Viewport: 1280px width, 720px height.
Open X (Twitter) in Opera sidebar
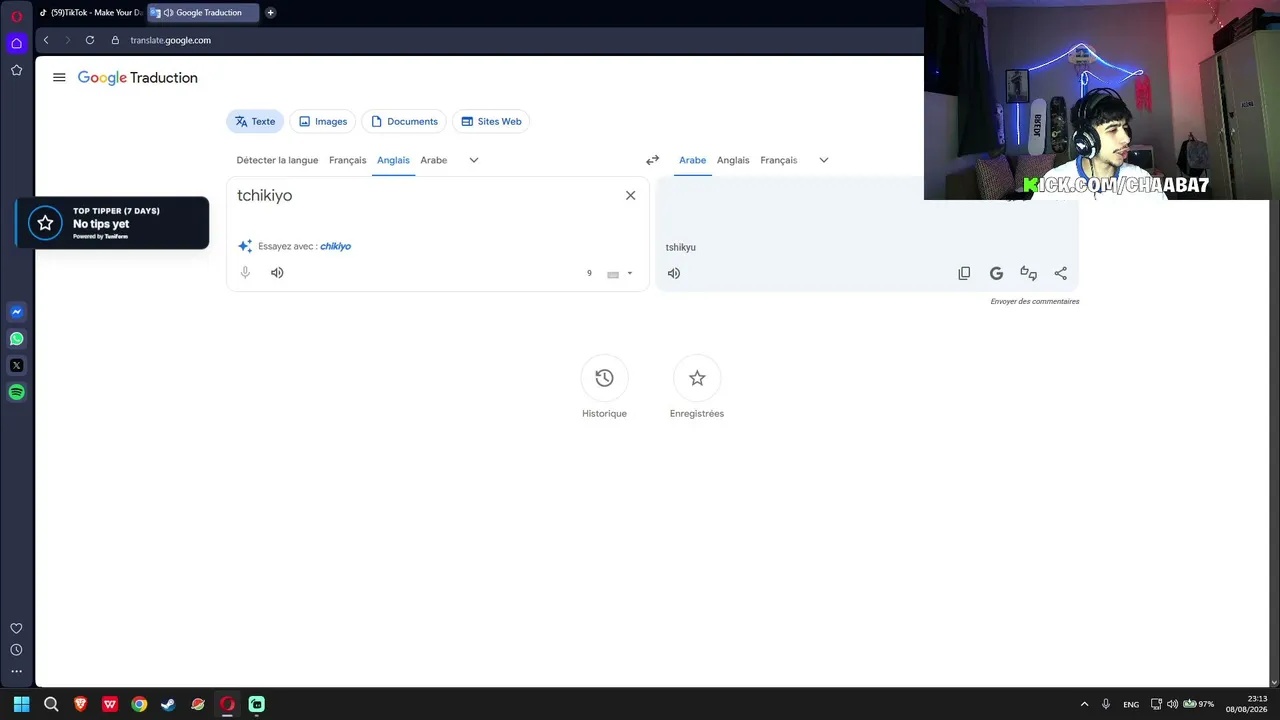(x=16, y=365)
